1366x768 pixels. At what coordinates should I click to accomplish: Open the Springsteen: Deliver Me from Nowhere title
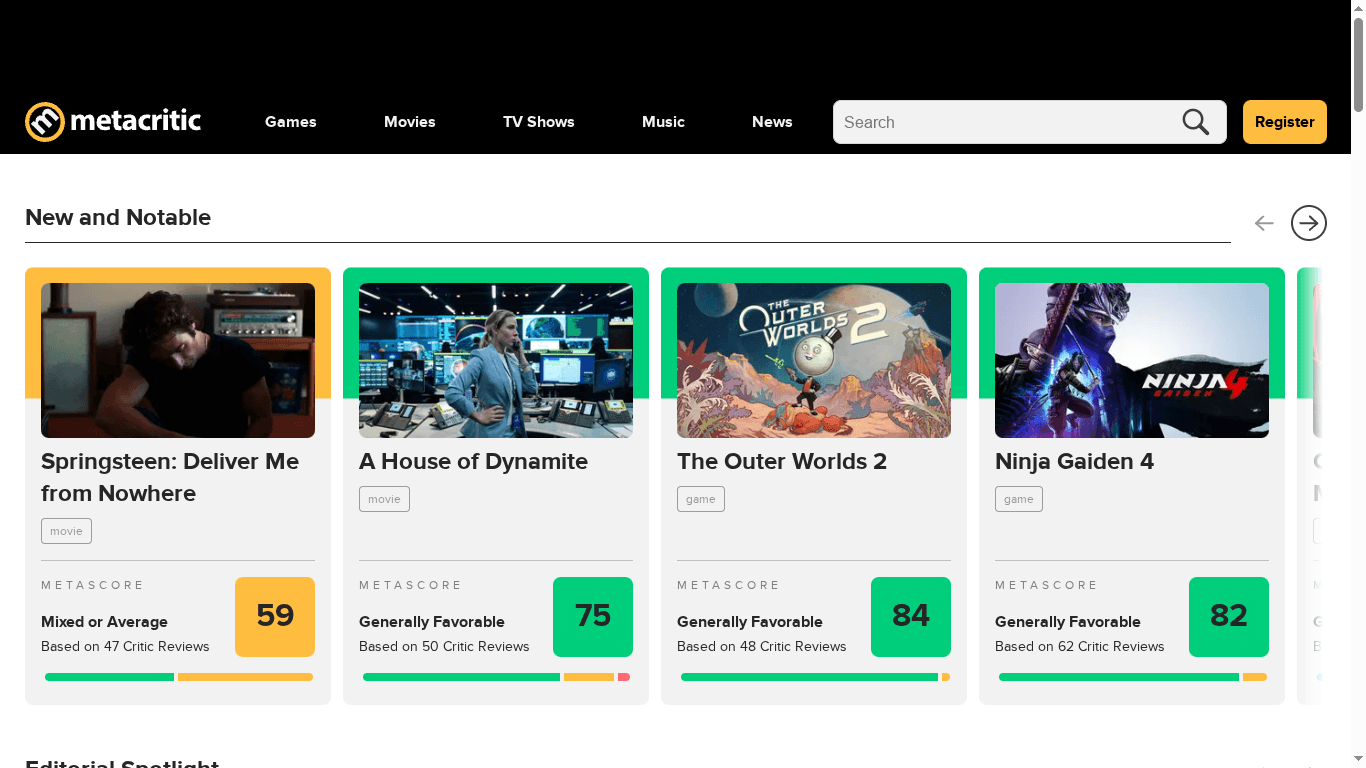170,477
